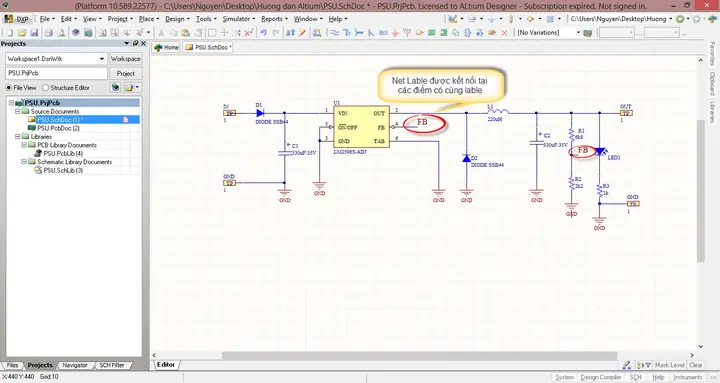Collapse Schematic Library Documents node
This screenshot has height=383, width=720.
click(24, 162)
